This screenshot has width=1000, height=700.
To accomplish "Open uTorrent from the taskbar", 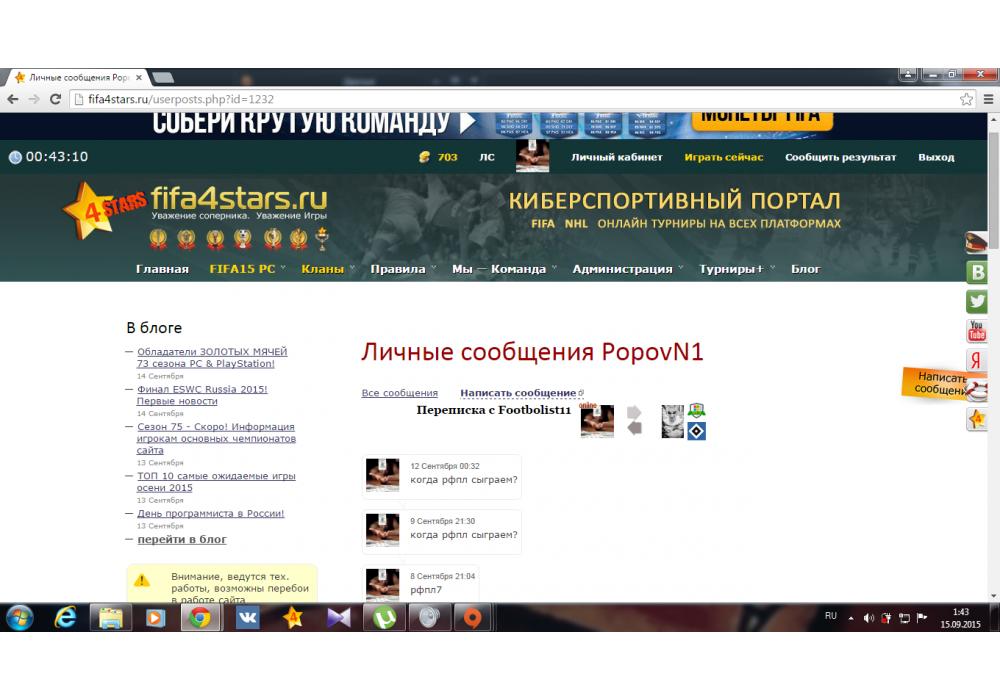I will coord(383,618).
